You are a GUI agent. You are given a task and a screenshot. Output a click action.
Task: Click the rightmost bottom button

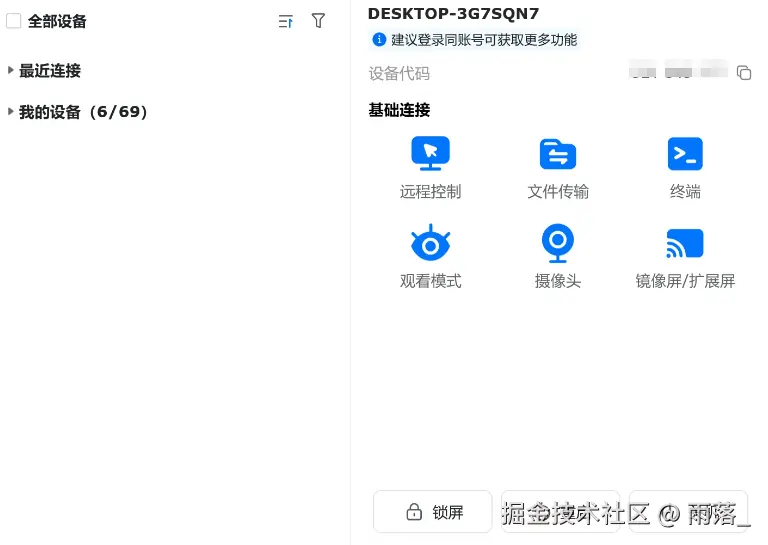click(x=688, y=512)
